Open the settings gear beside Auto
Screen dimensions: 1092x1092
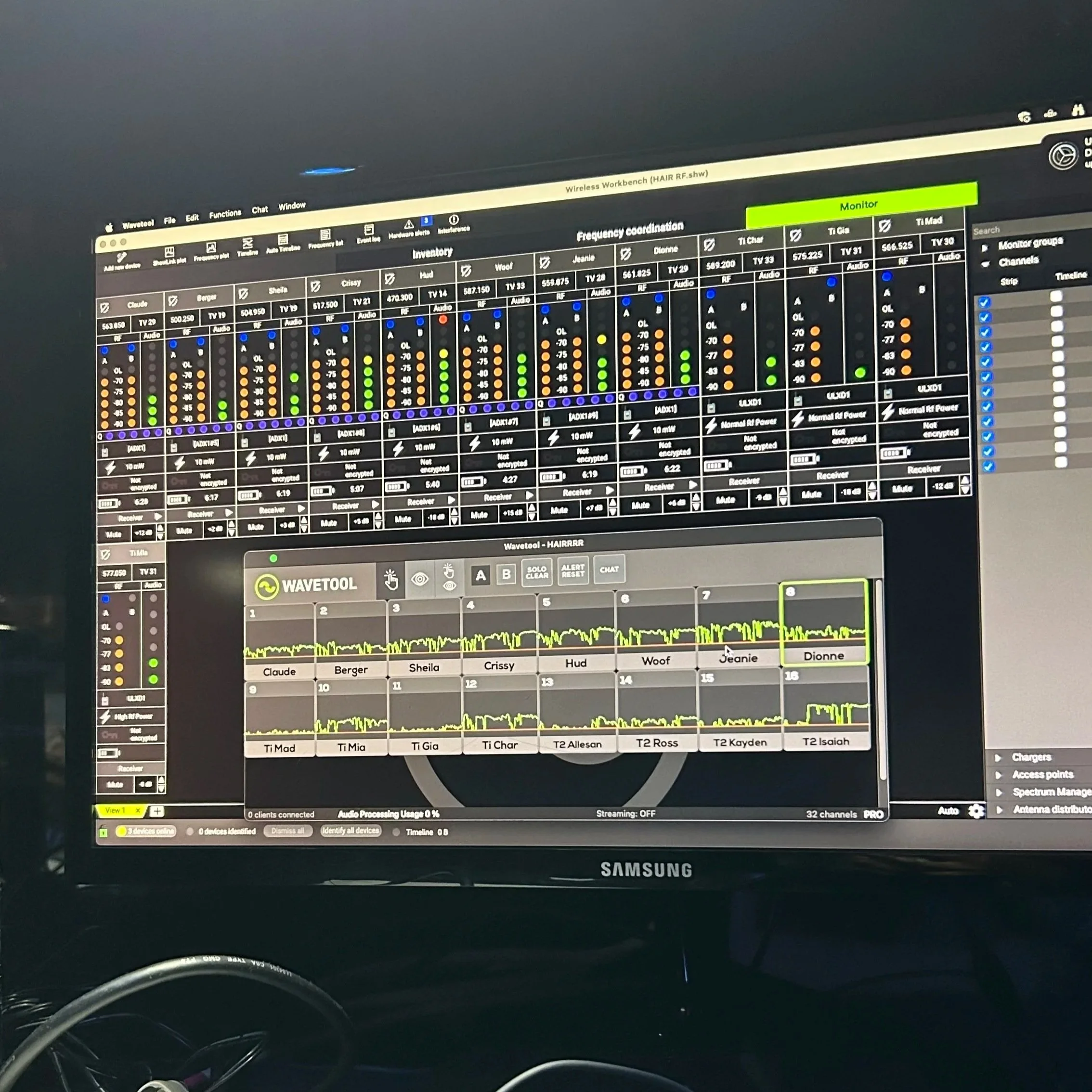click(976, 811)
